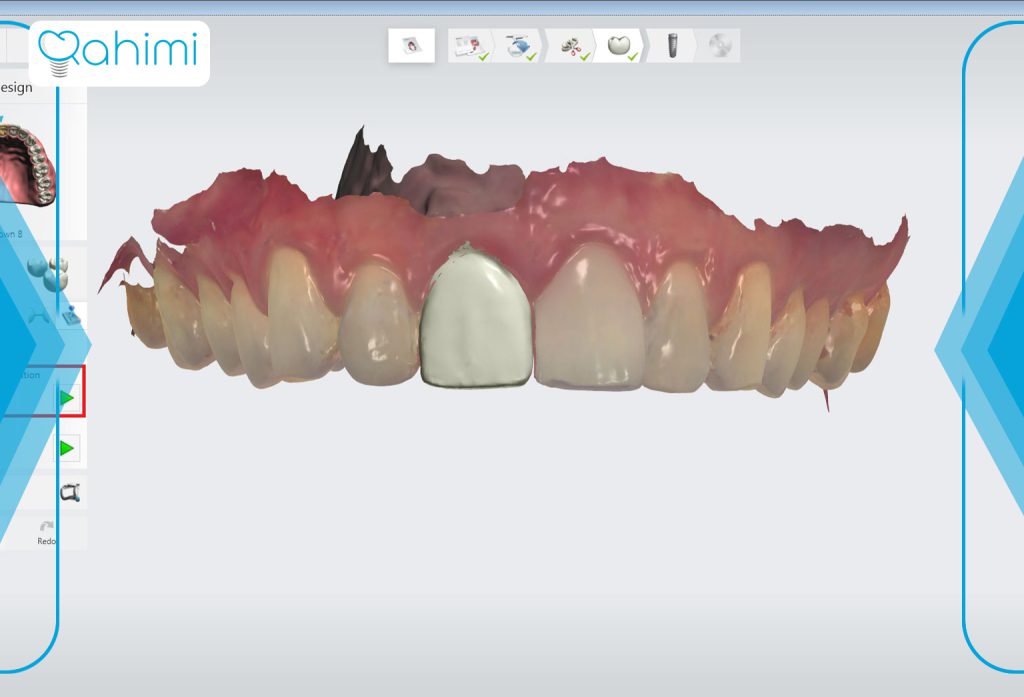Click the green play arrow in red box
Screen dimensions: 1024x697
coord(67,398)
